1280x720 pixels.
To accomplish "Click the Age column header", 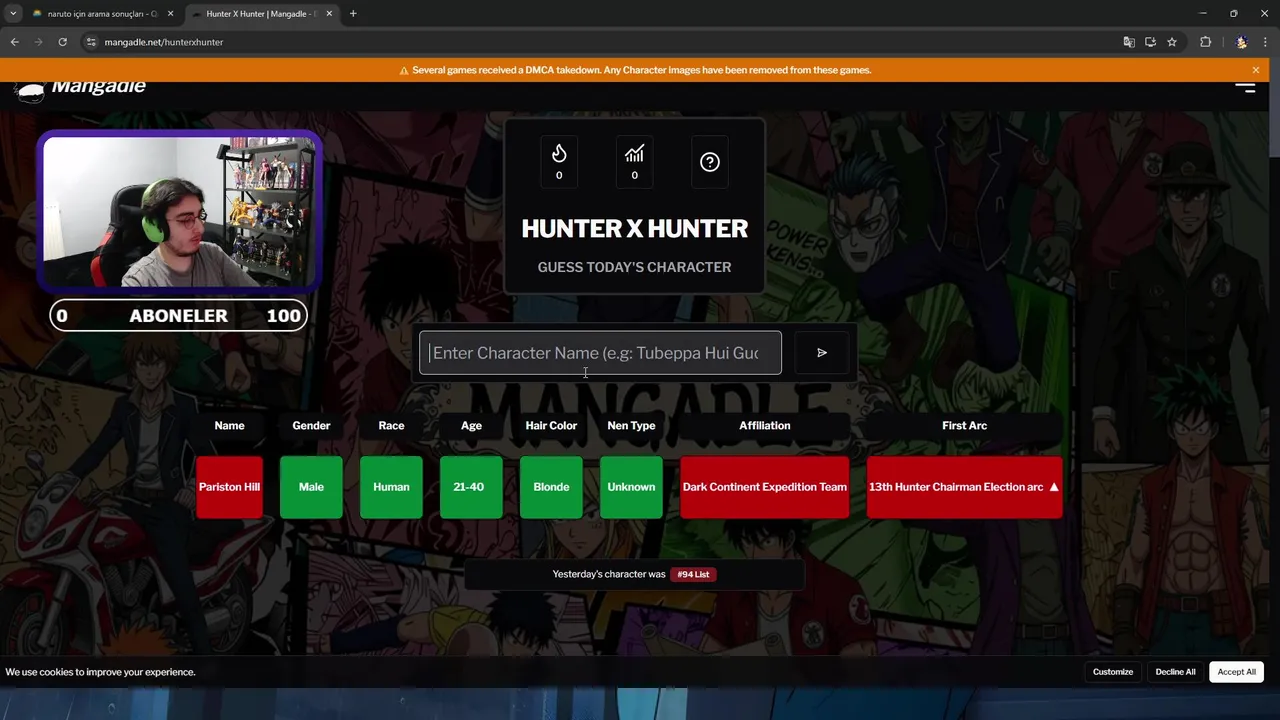I will coord(471,426).
